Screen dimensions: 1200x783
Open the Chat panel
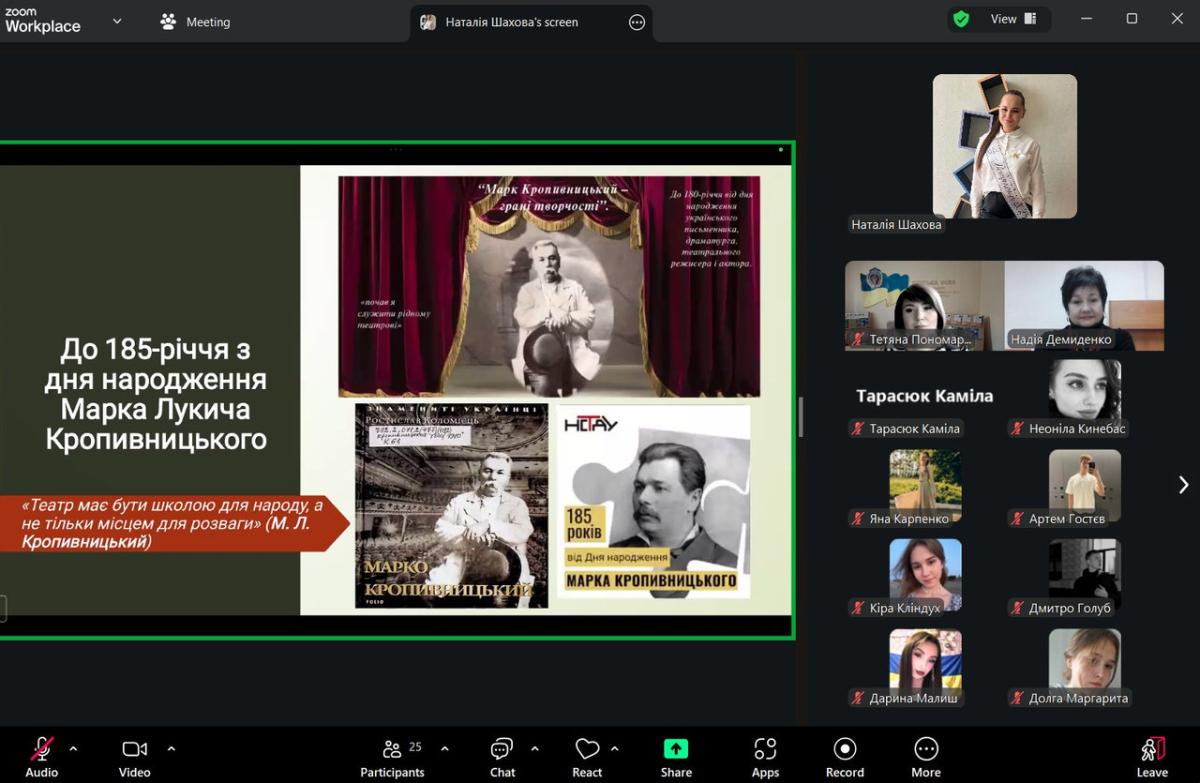(502, 757)
